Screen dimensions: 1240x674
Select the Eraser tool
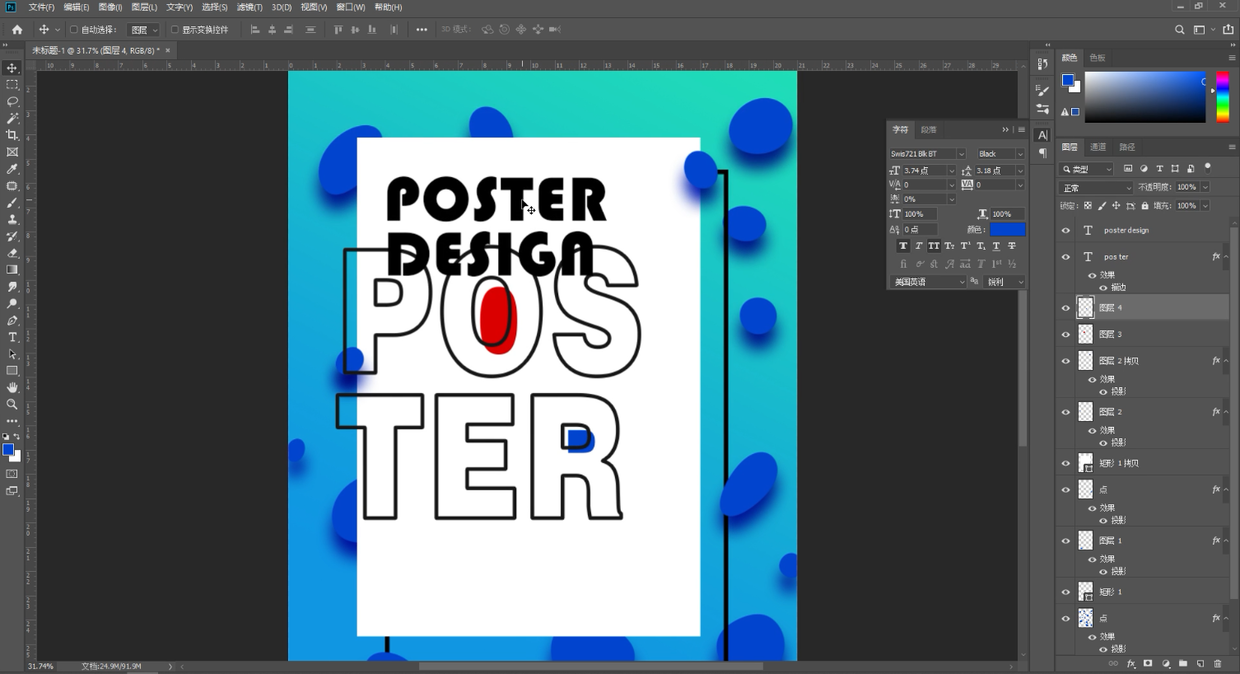coord(12,253)
